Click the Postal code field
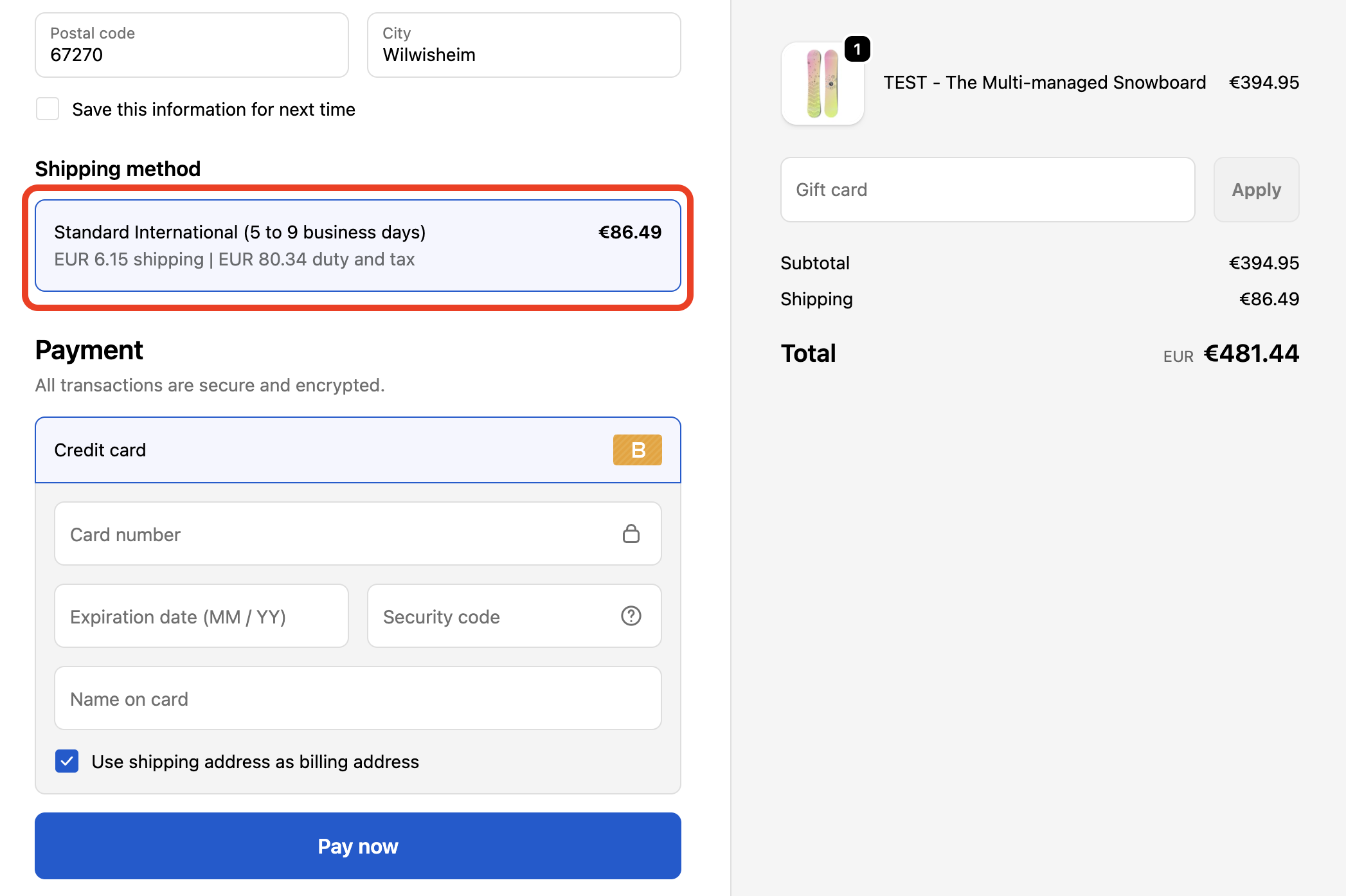The width and height of the screenshot is (1346, 896). click(192, 45)
